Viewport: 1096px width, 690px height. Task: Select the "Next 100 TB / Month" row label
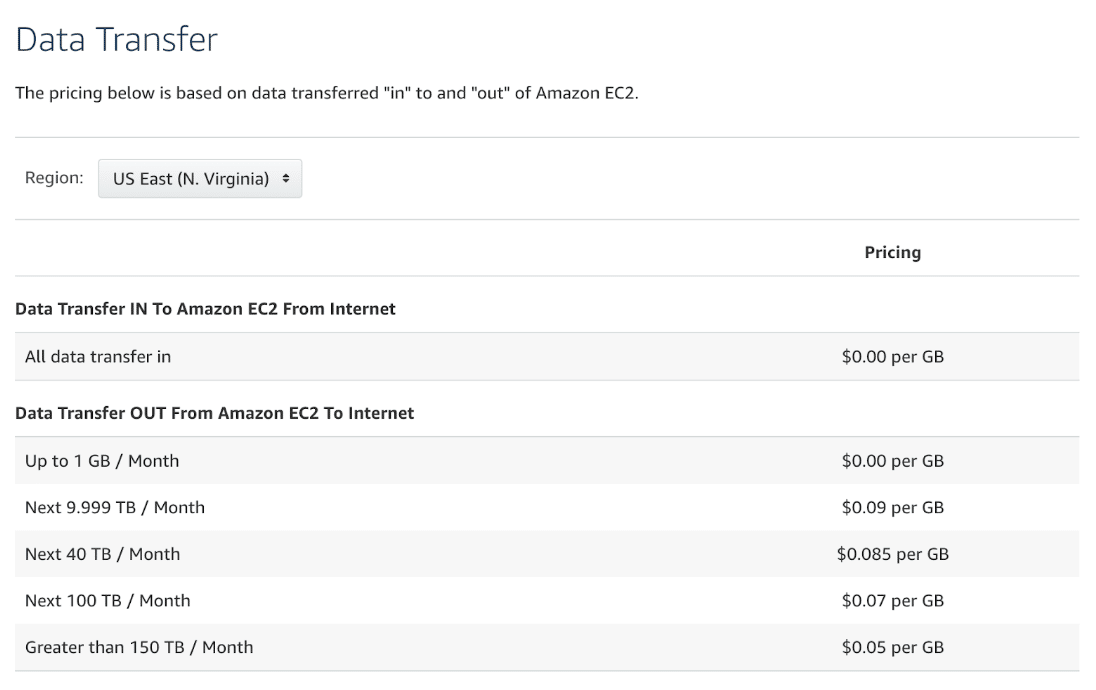[108, 601]
